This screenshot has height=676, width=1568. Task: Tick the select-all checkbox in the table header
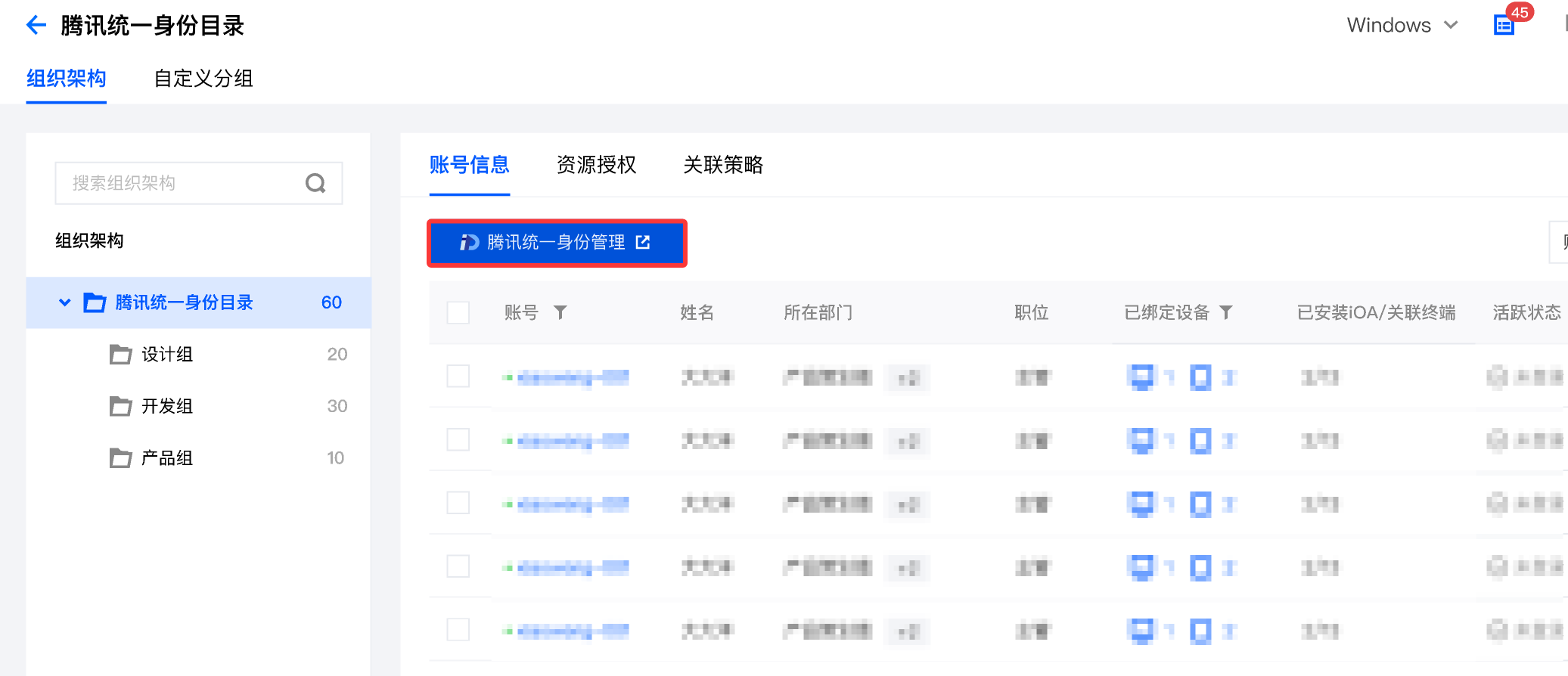coord(458,312)
